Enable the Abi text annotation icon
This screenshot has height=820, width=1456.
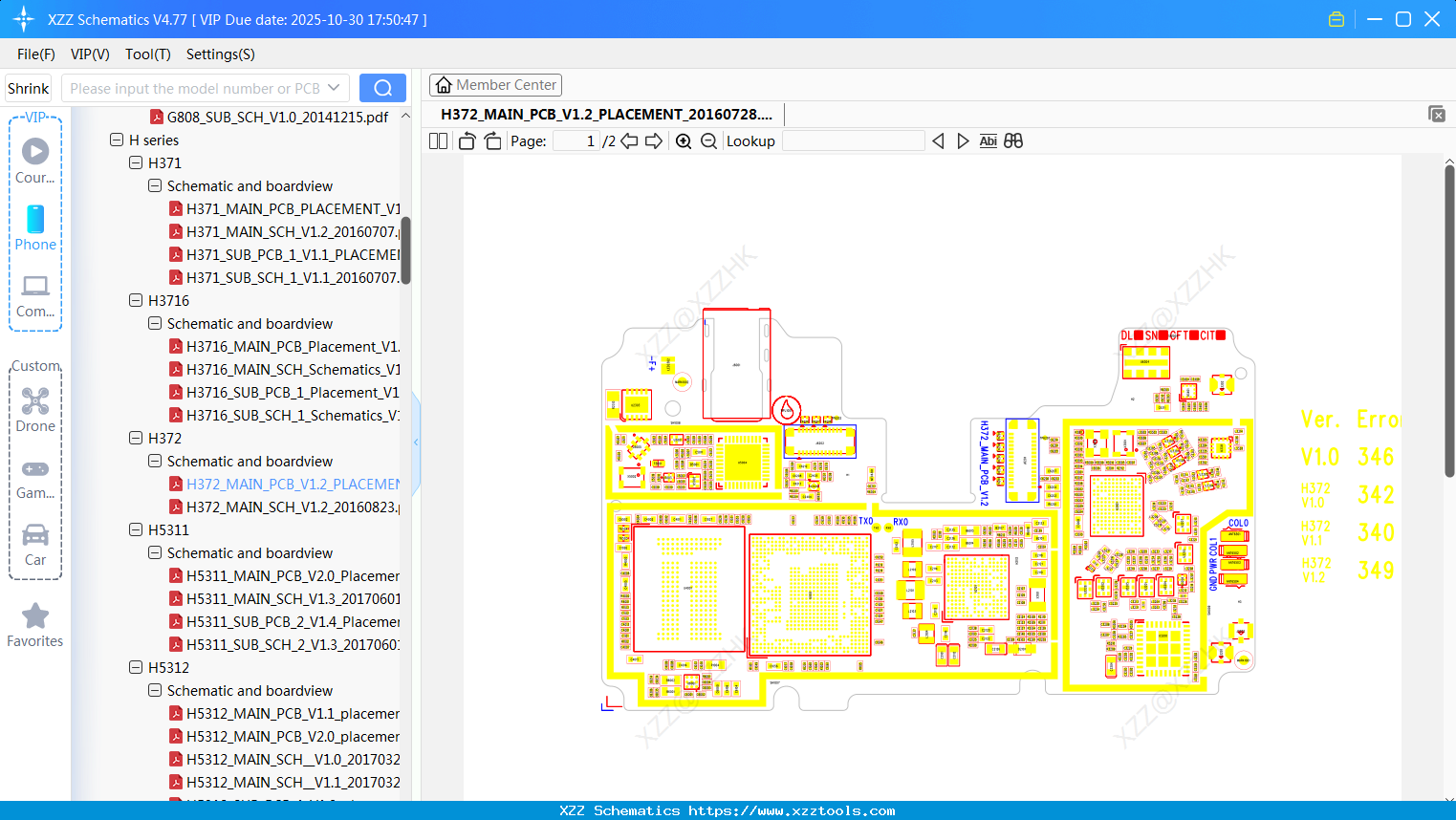(x=988, y=140)
